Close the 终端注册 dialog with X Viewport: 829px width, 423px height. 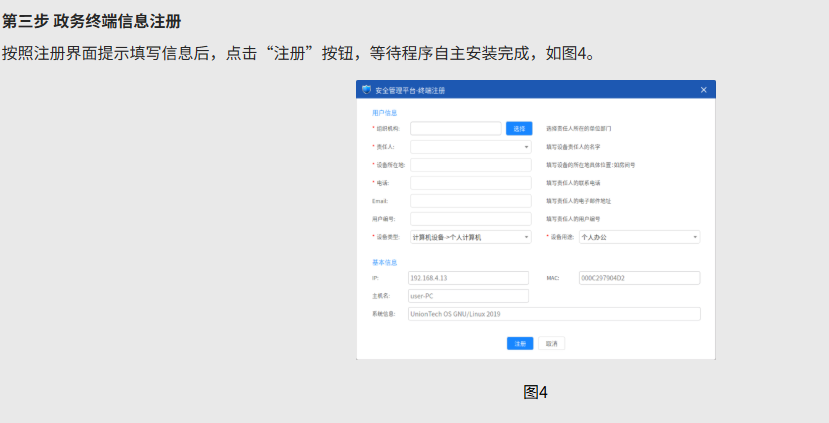[x=703, y=90]
